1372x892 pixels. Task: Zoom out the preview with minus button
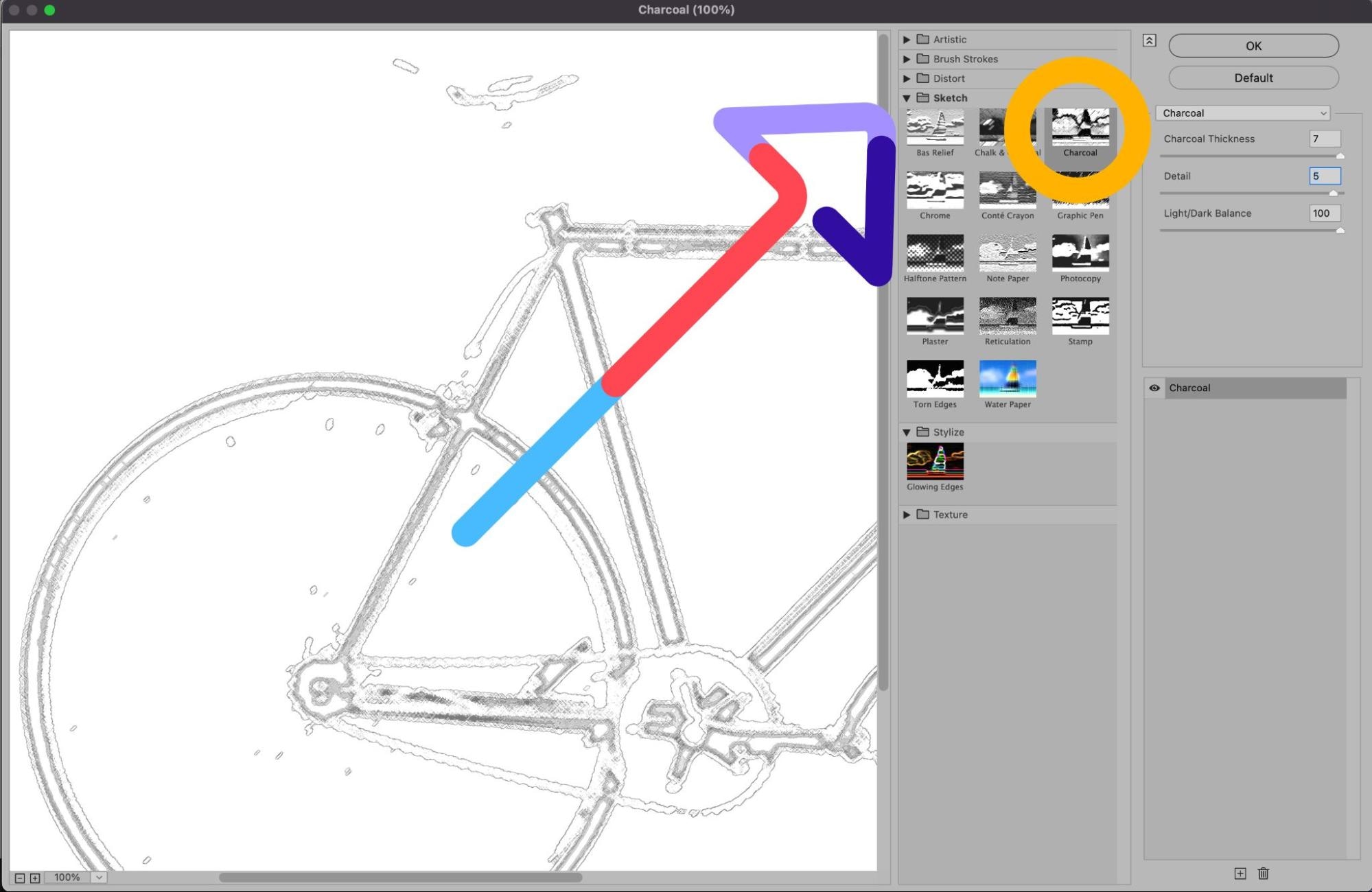(20, 878)
